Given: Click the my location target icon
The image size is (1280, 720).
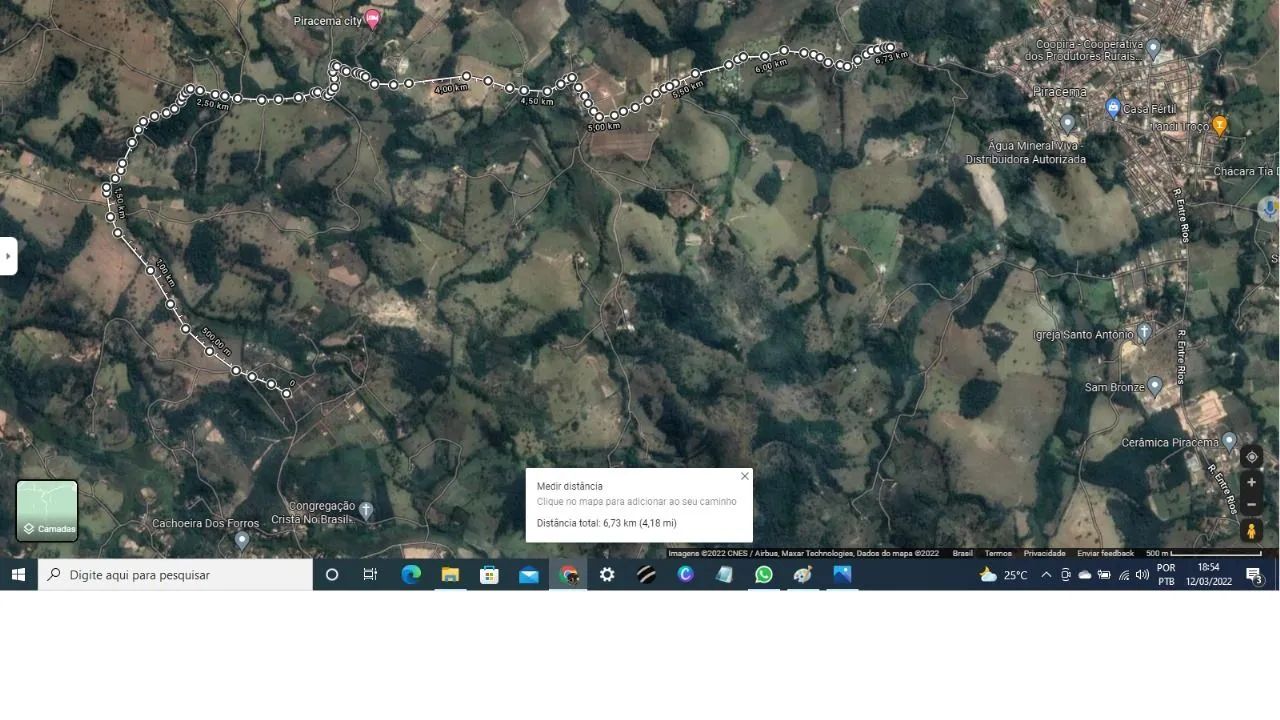Looking at the screenshot, I should 1251,457.
